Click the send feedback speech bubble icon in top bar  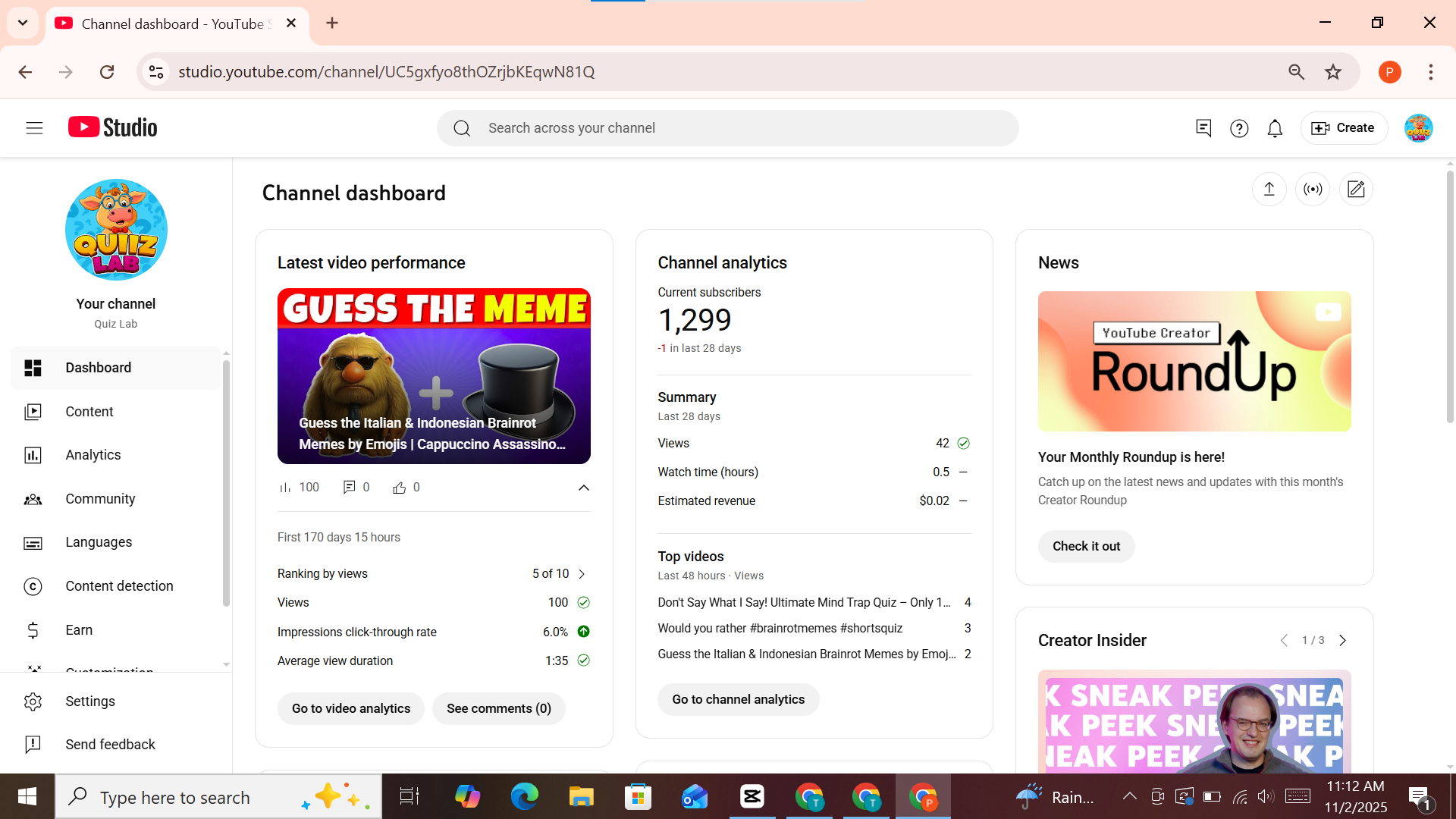point(1203,127)
